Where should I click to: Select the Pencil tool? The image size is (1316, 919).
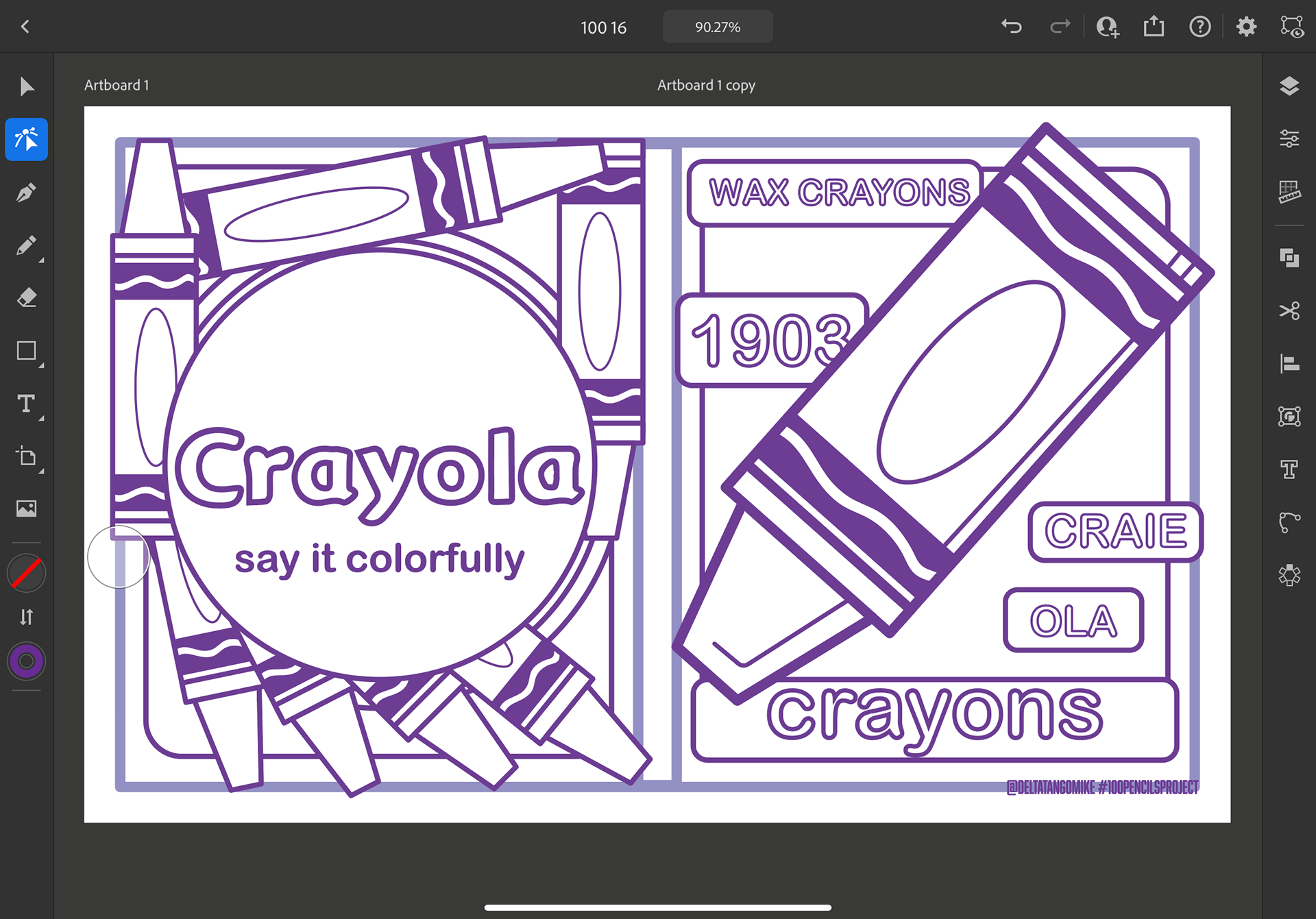26,245
